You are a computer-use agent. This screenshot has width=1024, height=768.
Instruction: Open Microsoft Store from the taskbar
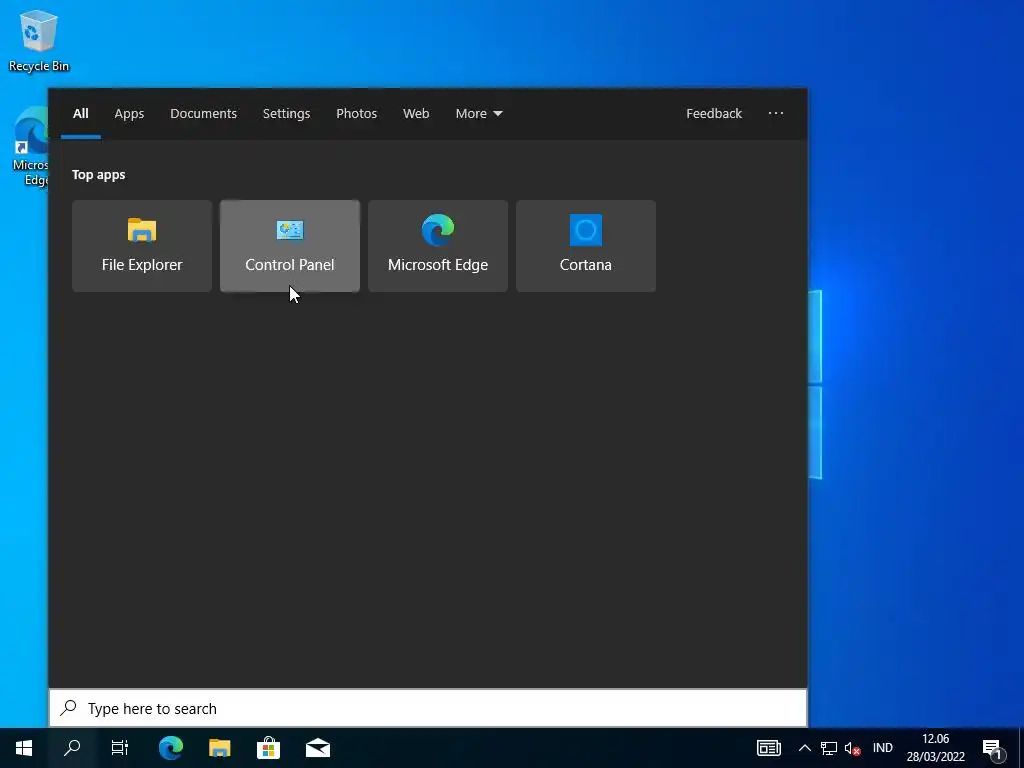click(268, 748)
